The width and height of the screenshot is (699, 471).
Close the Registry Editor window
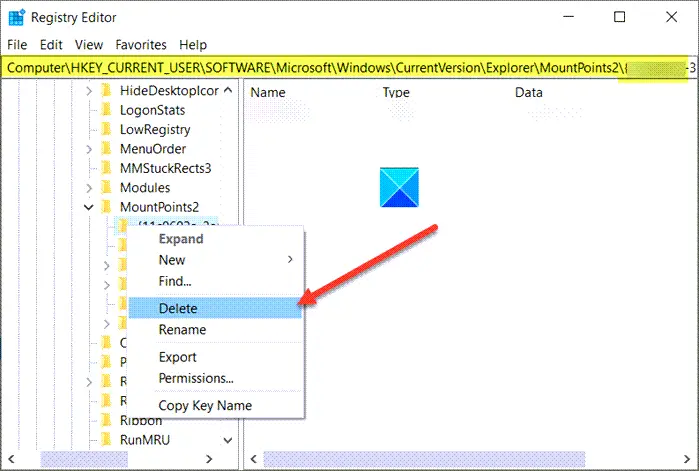(671, 17)
